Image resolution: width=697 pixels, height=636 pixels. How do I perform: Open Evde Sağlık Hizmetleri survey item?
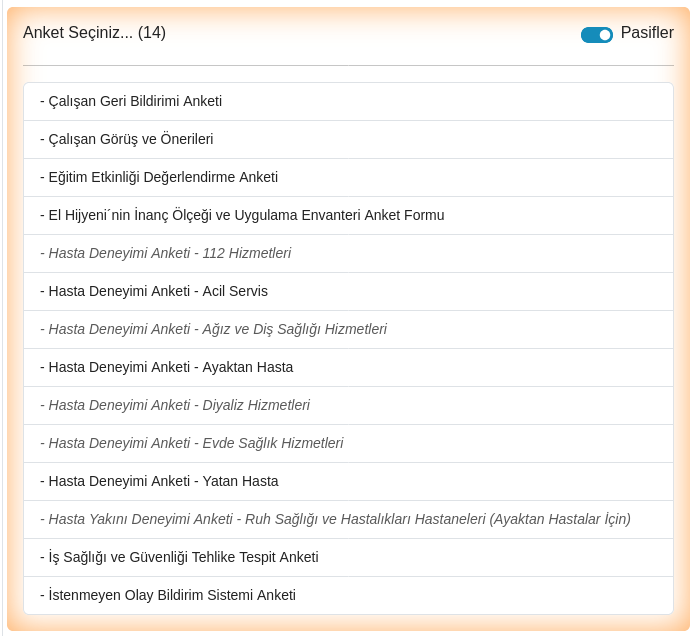(x=348, y=444)
